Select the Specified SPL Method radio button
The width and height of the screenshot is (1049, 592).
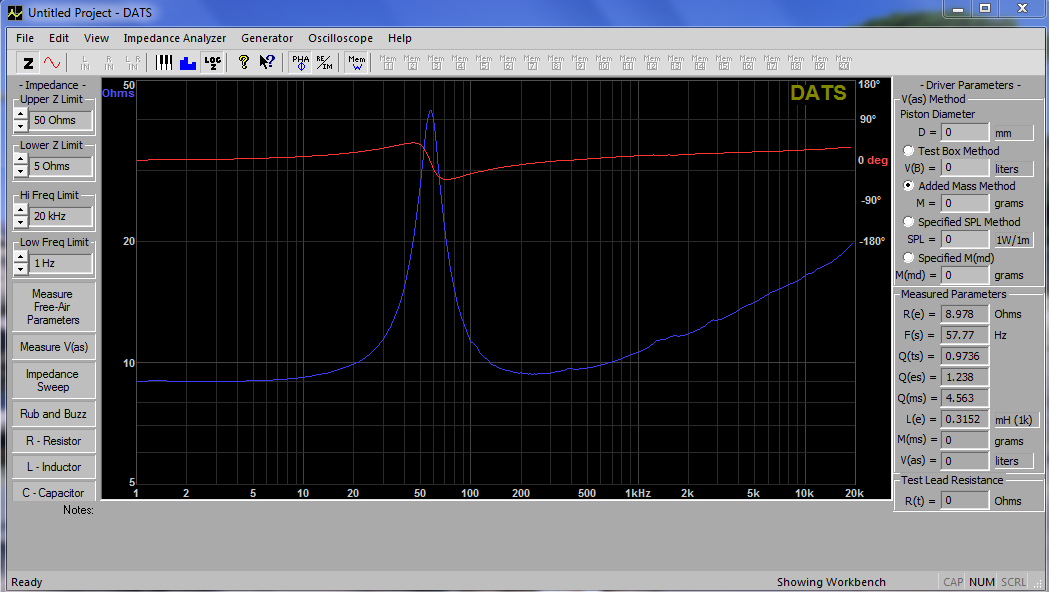coord(909,221)
